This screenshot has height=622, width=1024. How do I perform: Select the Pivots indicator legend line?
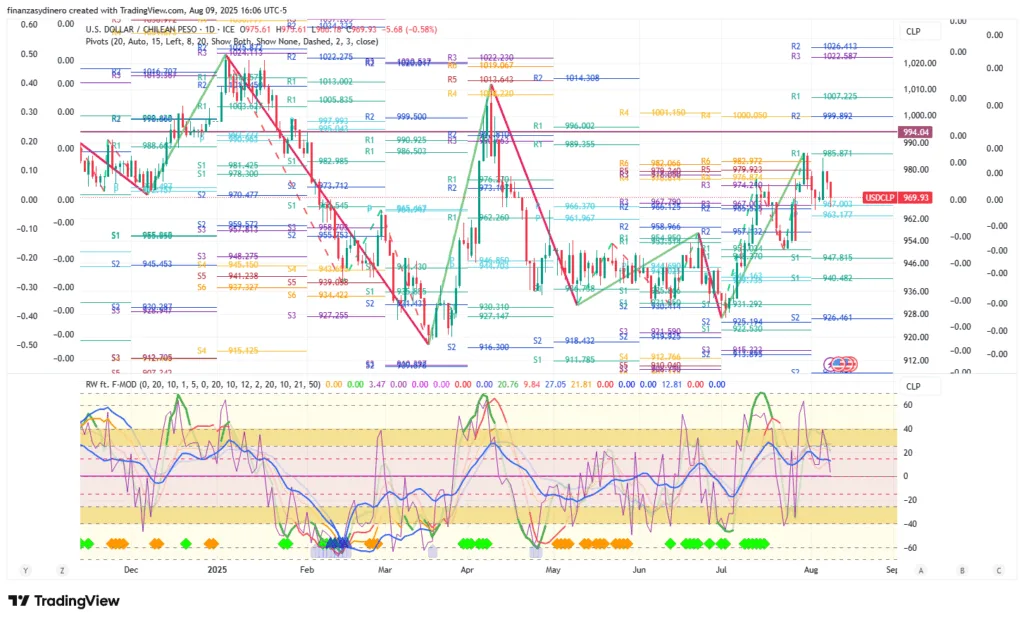coord(232,41)
